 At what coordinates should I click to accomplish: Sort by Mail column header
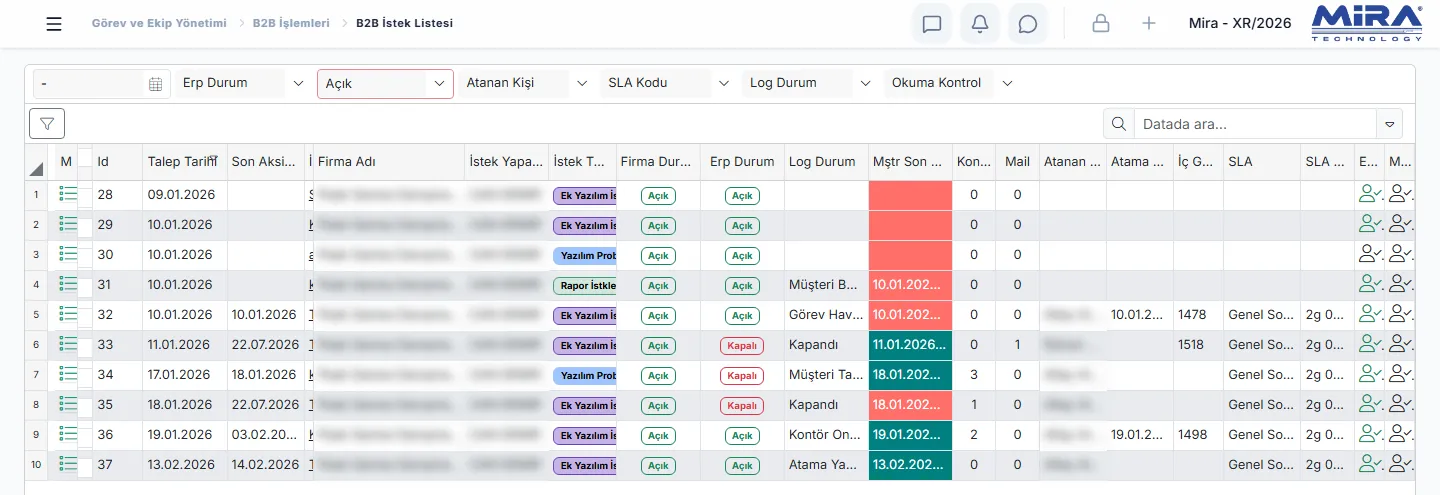point(1017,162)
